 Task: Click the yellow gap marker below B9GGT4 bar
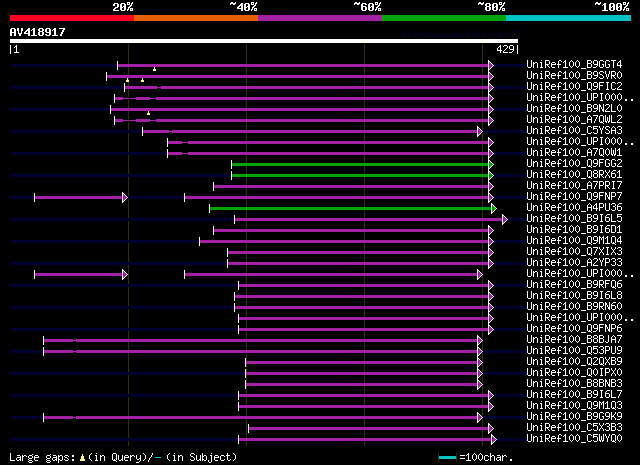pyautogui.click(x=154, y=69)
